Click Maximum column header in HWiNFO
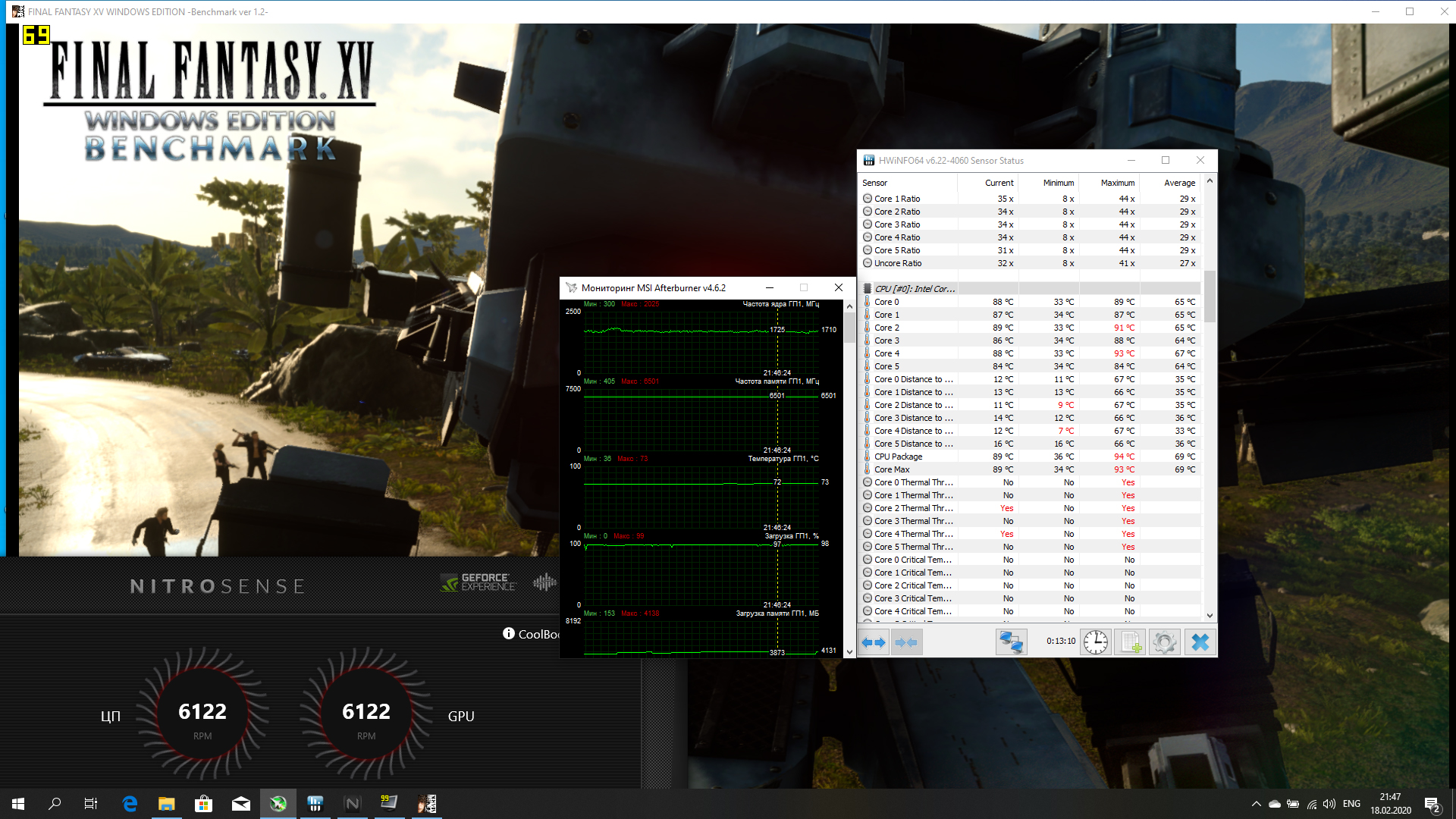Screen dimensions: 1456x819 1117,183
